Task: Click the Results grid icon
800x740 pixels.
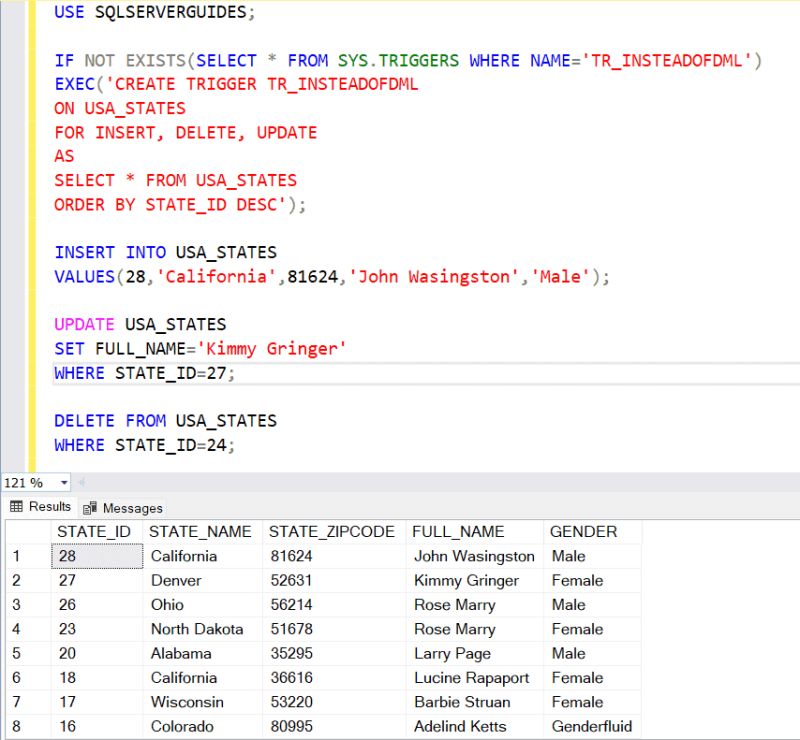Action: (18, 507)
